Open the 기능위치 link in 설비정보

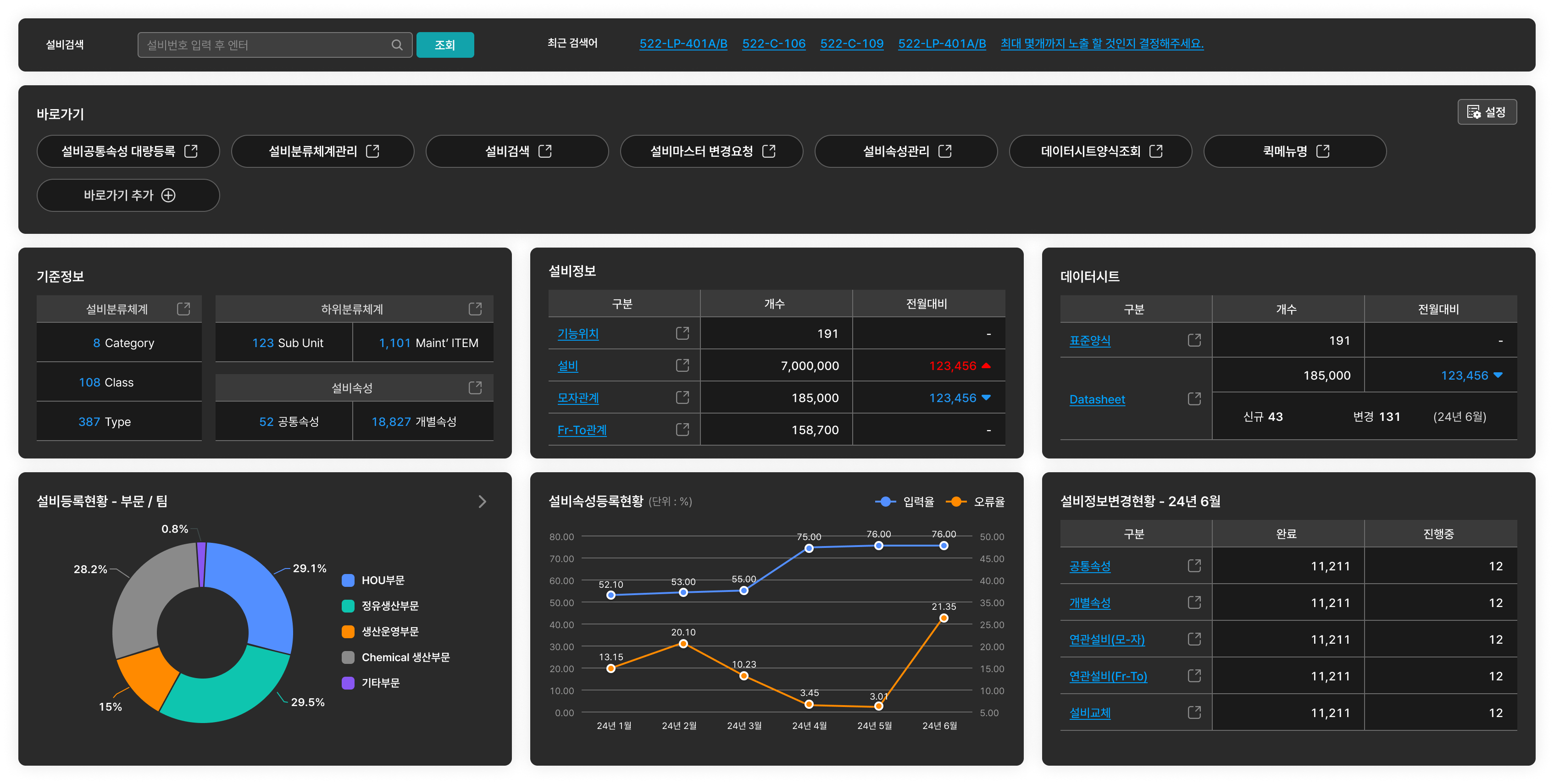tap(578, 333)
